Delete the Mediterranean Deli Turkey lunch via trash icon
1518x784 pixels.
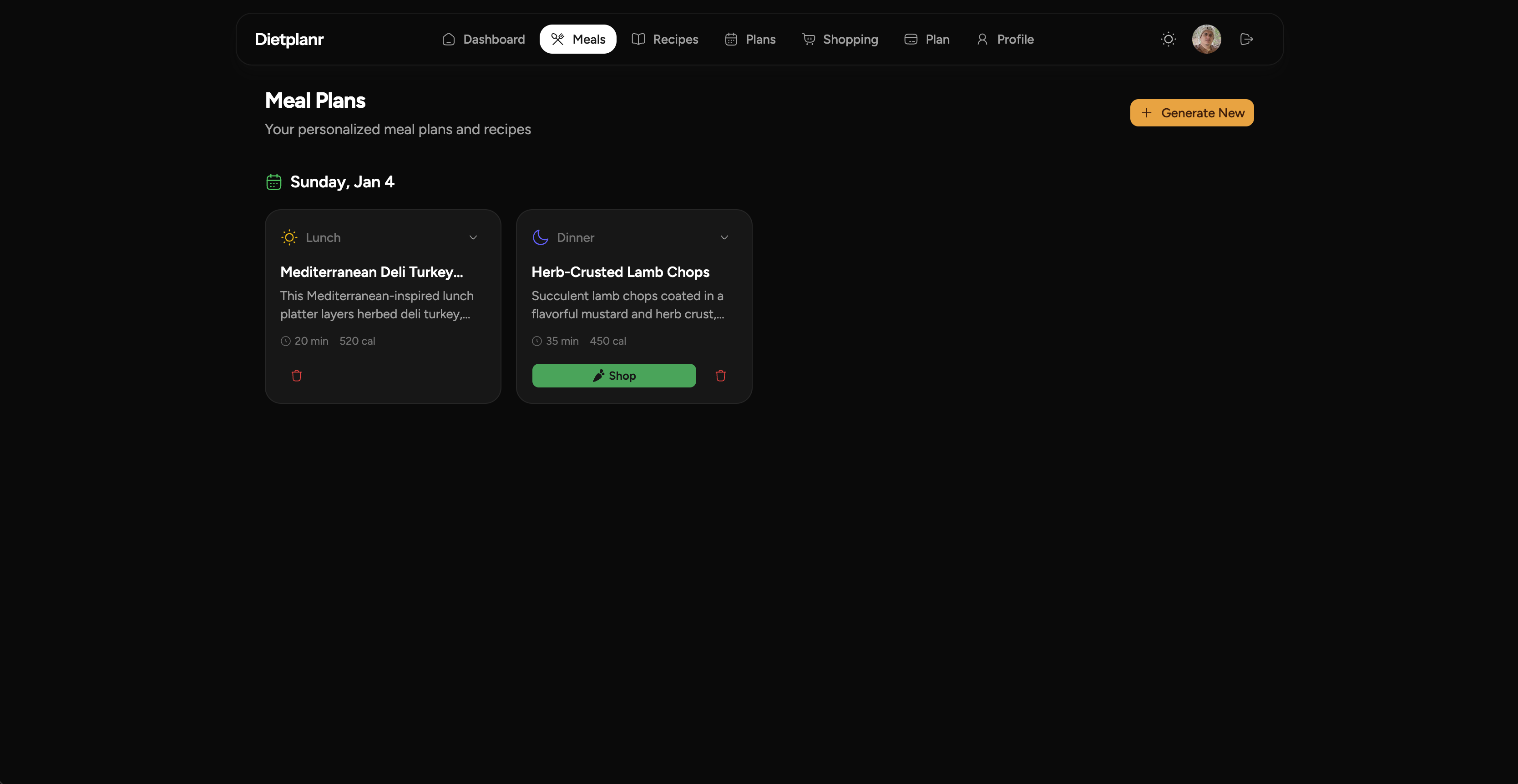coord(296,376)
